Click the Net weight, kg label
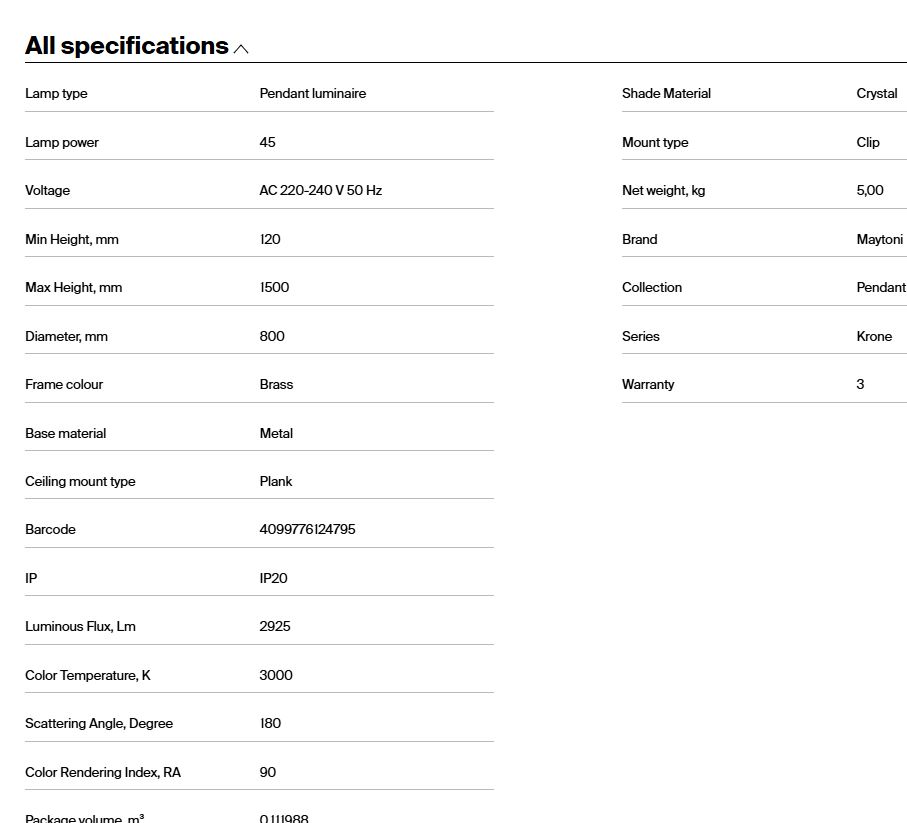The height and width of the screenshot is (823, 907). point(663,191)
